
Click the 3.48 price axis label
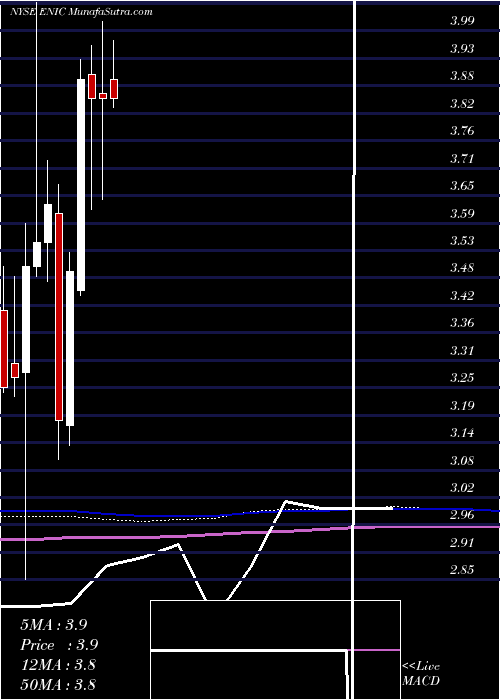(x=462, y=268)
